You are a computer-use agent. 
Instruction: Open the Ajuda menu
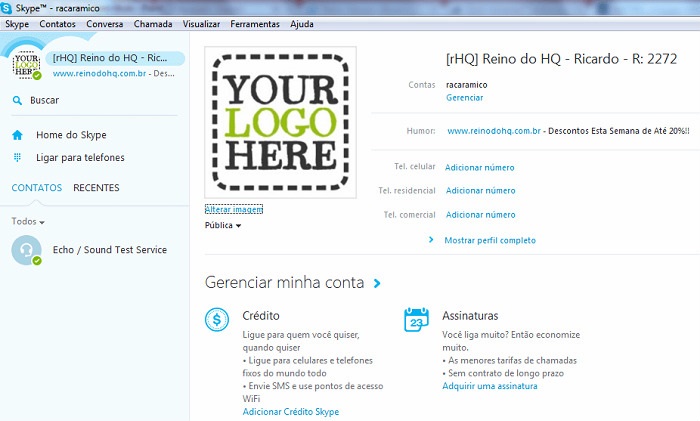(302, 24)
